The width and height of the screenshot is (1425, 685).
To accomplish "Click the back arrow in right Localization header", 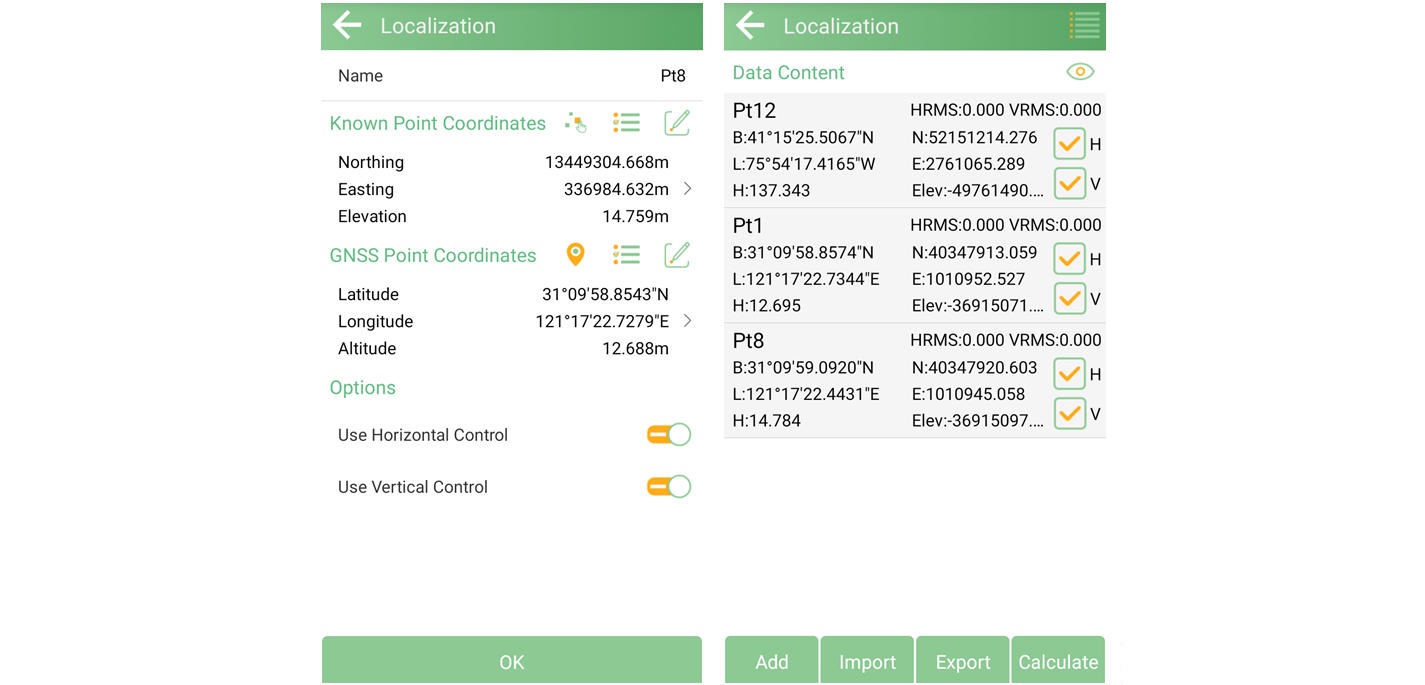I will click(x=750, y=26).
